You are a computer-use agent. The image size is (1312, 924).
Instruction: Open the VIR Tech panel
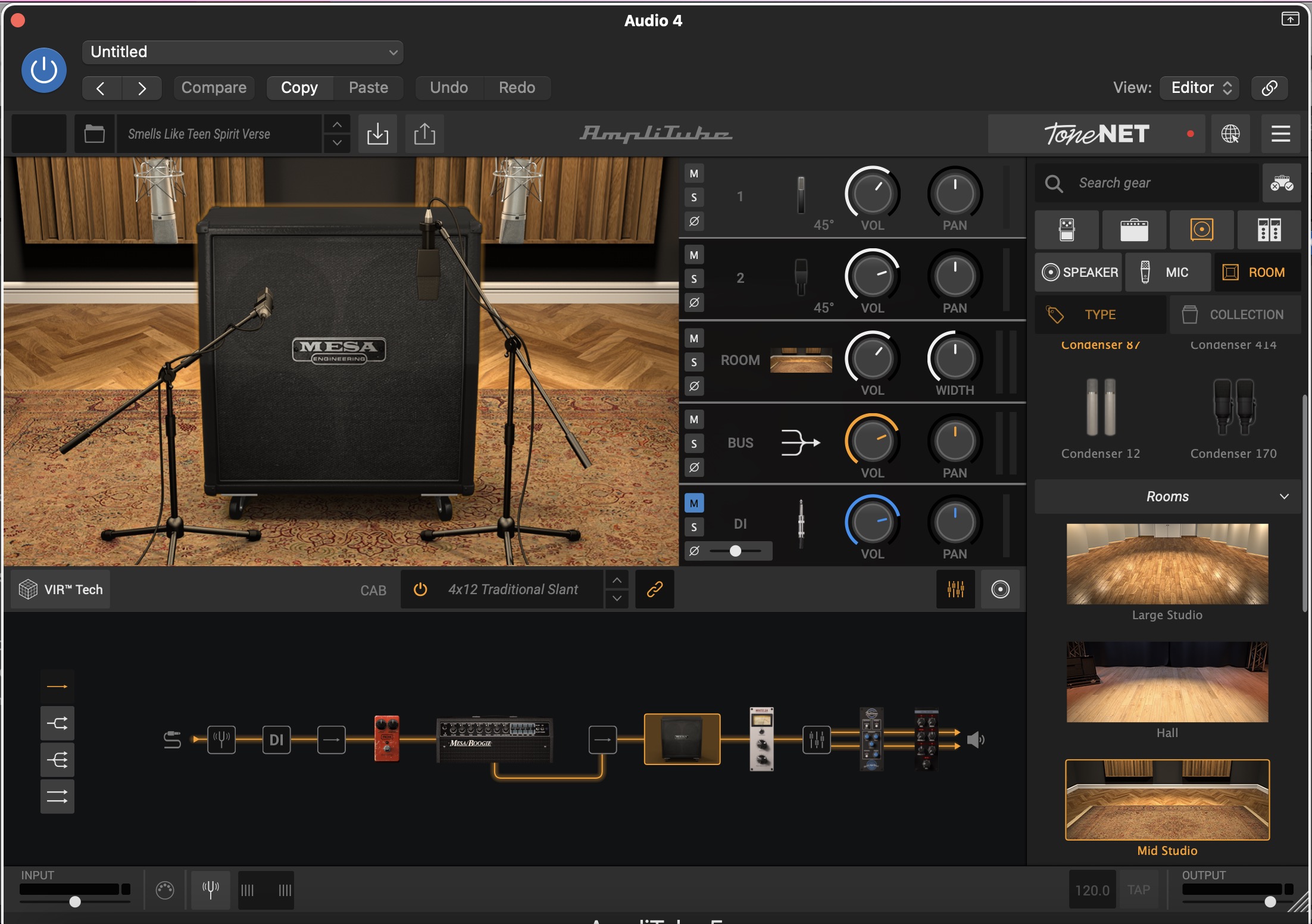(x=61, y=589)
